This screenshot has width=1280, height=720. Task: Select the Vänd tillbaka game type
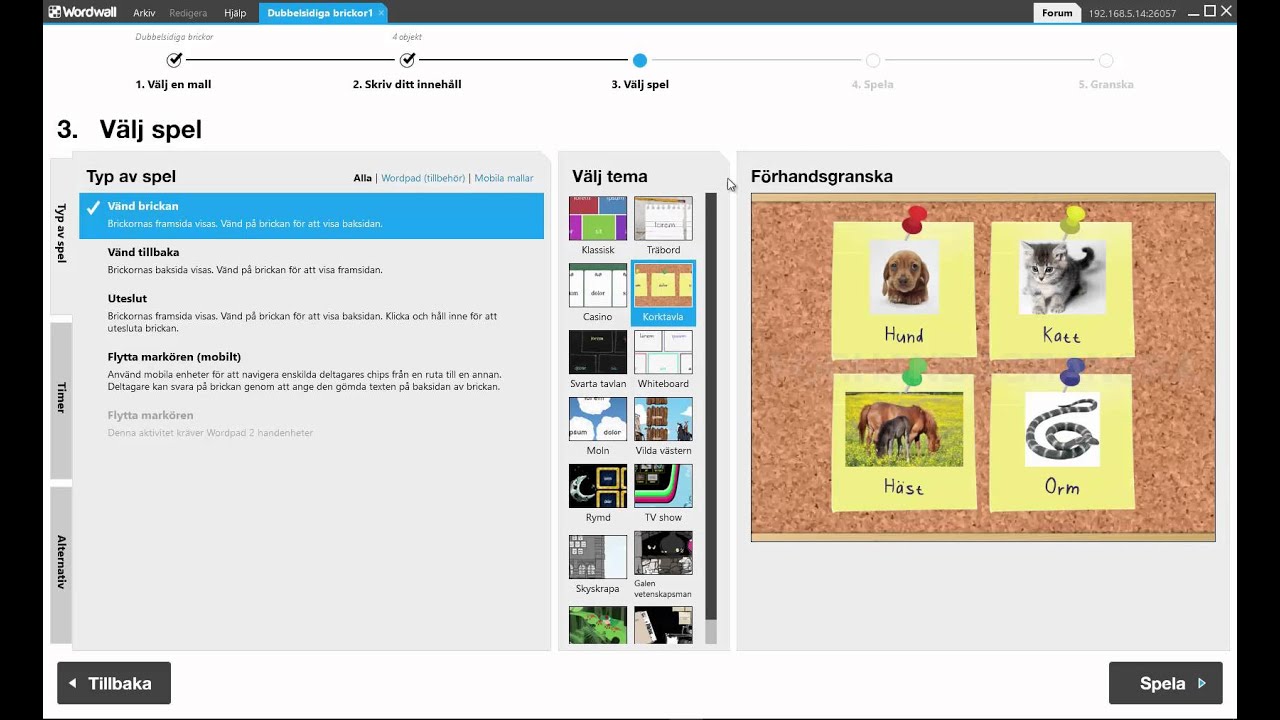[x=312, y=261]
